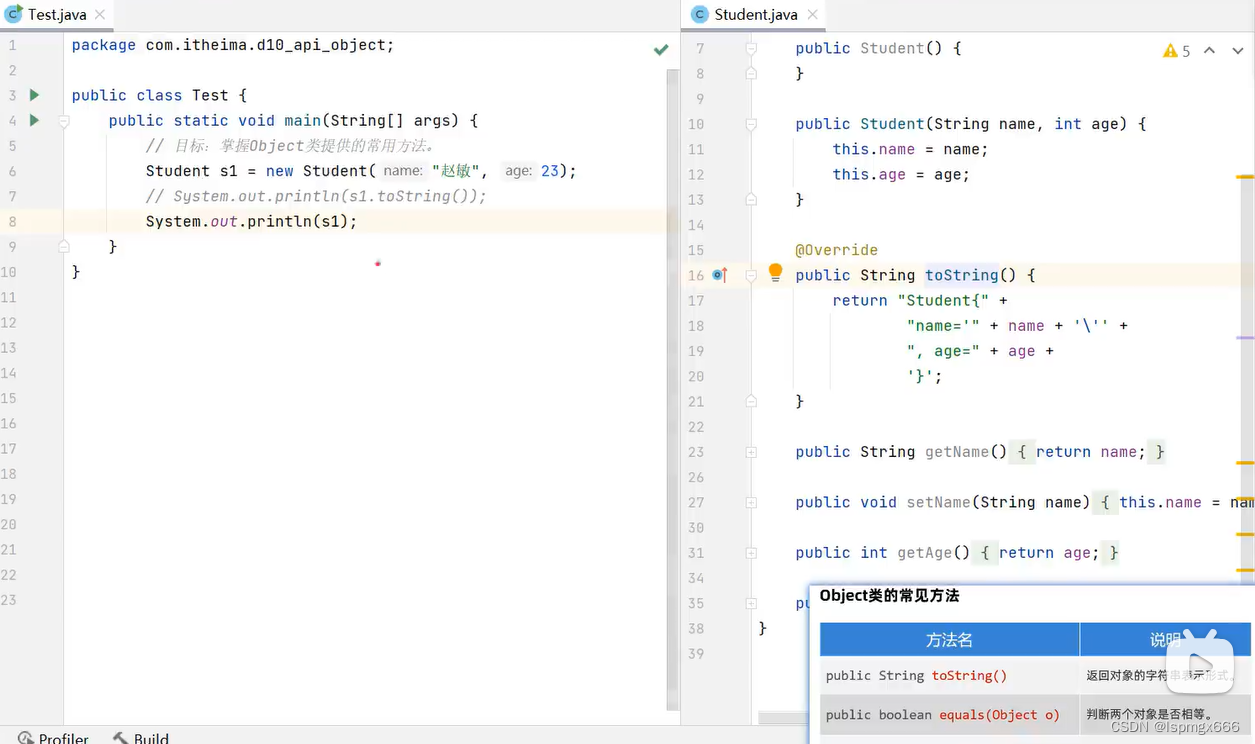The width and height of the screenshot is (1255, 744).
Task: Click the run icon next to class Test
Action: coord(34,95)
